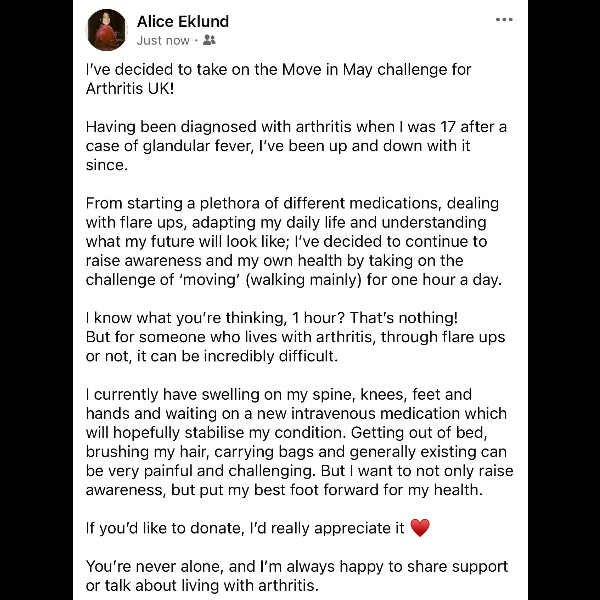Click the paragraph starting 'I currently have swelling'
Screen dimensions: 600x600
(296, 442)
